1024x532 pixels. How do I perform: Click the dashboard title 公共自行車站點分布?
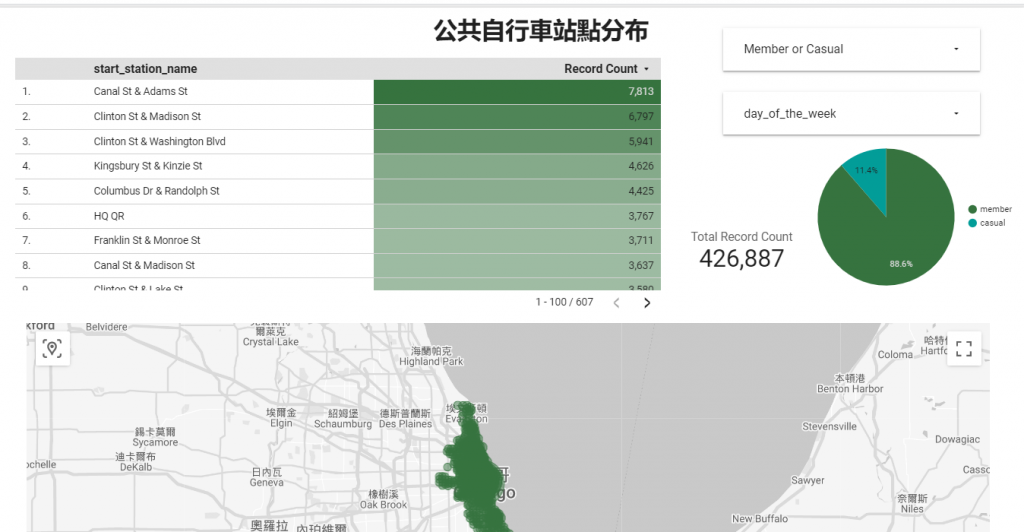click(541, 31)
